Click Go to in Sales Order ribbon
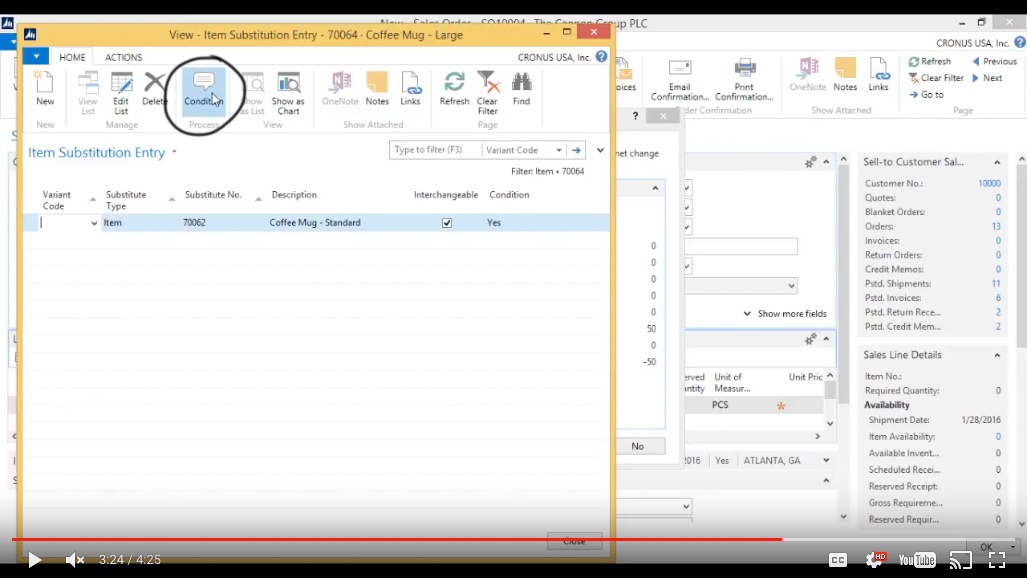This screenshot has width=1027, height=578. (x=926, y=95)
